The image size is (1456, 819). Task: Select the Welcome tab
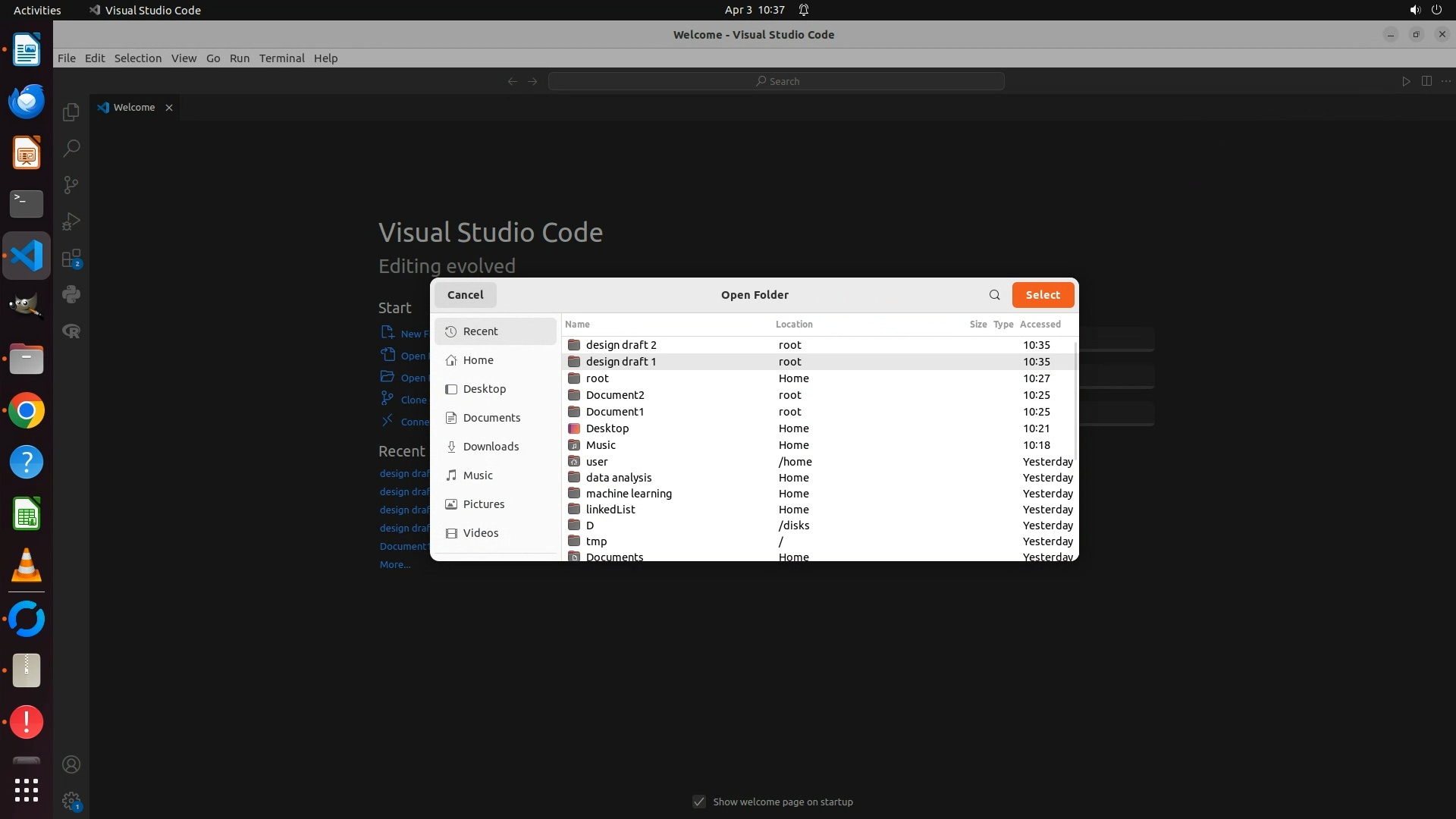click(134, 108)
